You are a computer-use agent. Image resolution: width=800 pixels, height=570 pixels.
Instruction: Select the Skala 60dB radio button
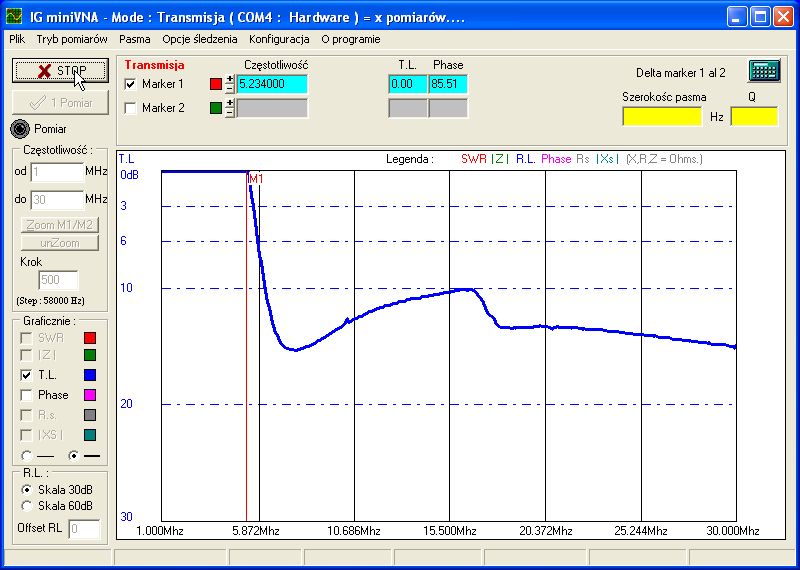[x=26, y=506]
